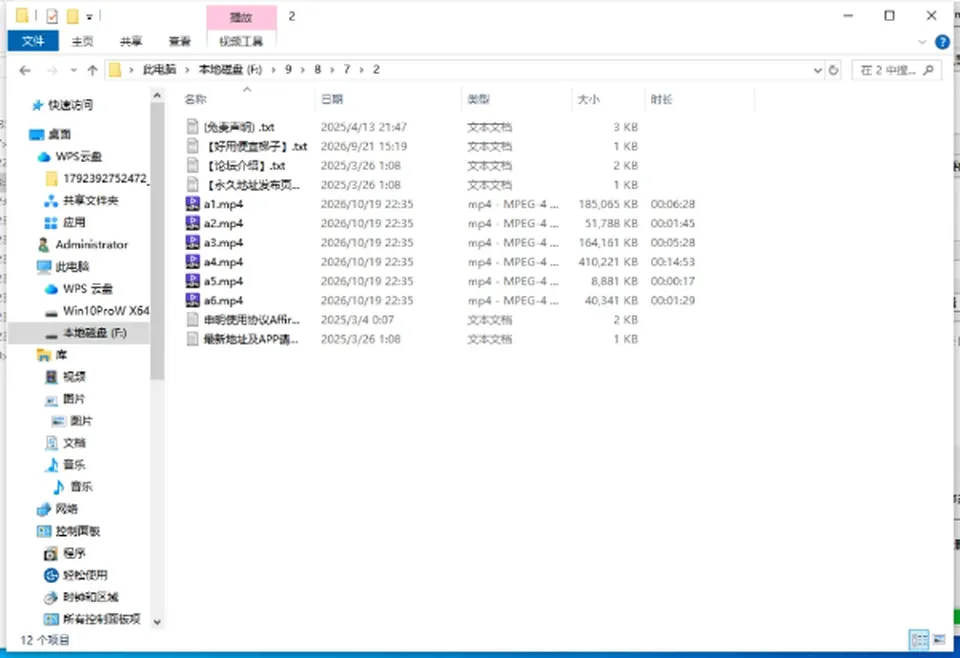Click the New Folder icon in title bar
The width and height of the screenshot is (960, 658).
72,16
